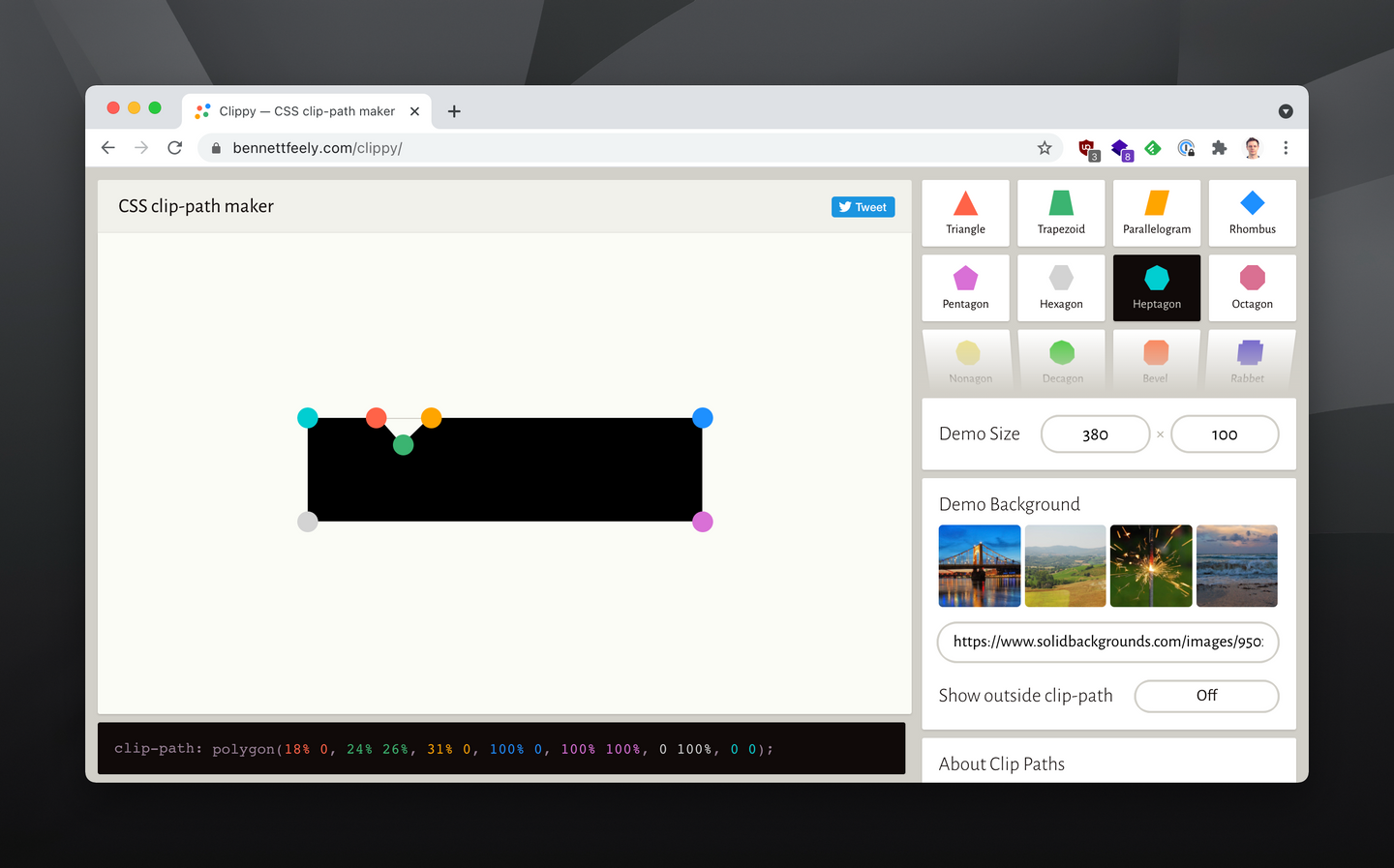The image size is (1394, 868).
Task: Select the bridge background thumbnail
Action: coord(980,566)
